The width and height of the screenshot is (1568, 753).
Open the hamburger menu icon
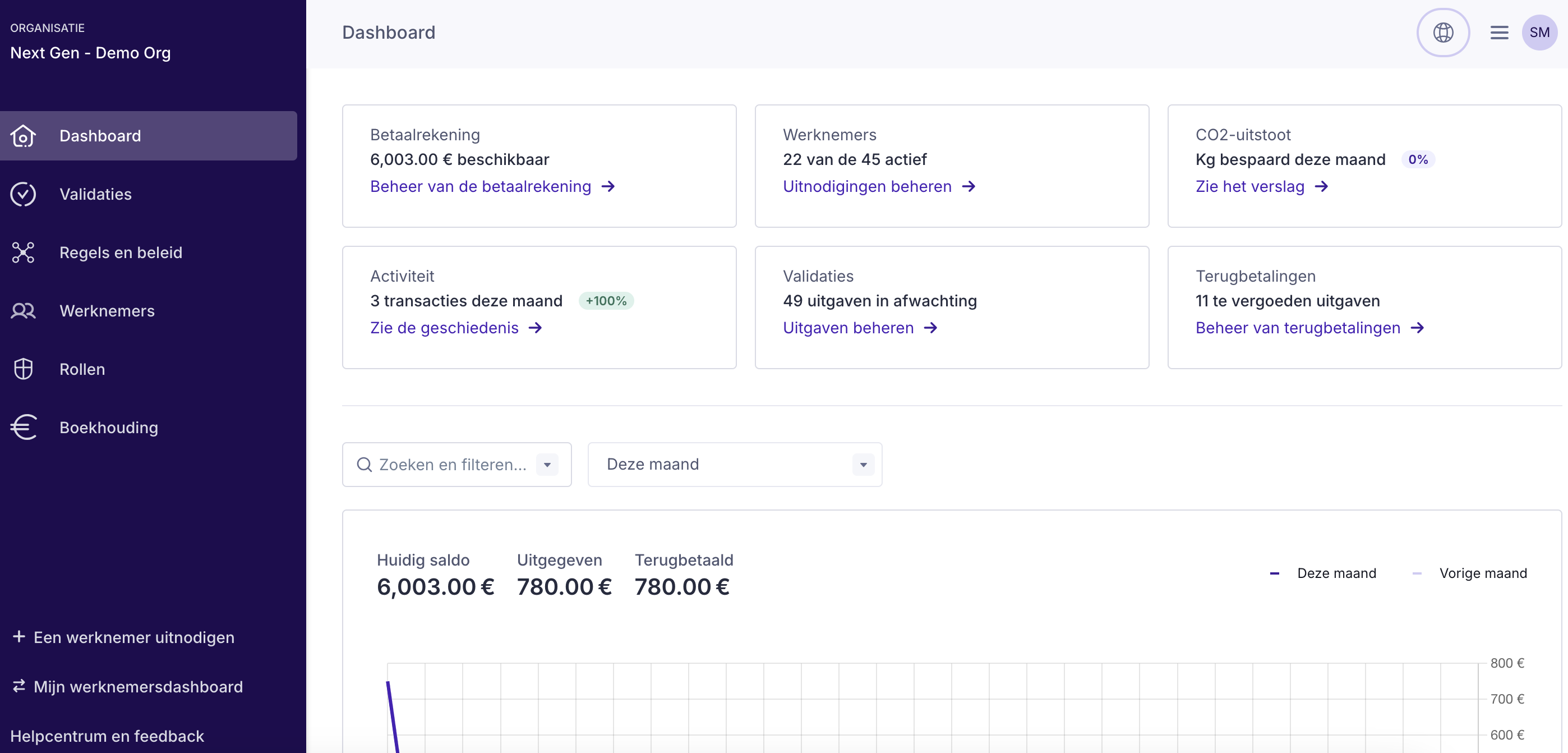[x=1498, y=33]
